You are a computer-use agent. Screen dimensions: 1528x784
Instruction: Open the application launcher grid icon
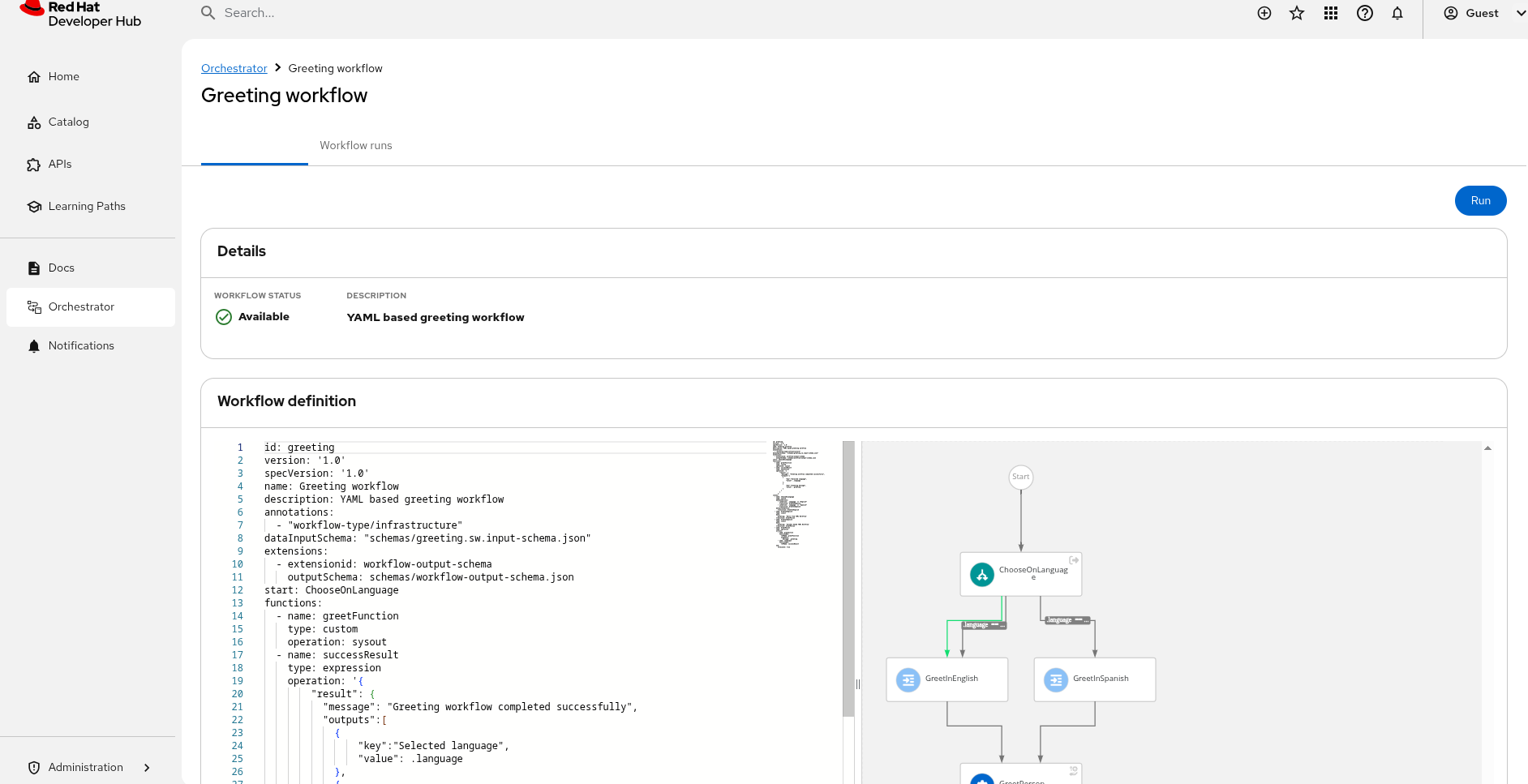(x=1331, y=13)
